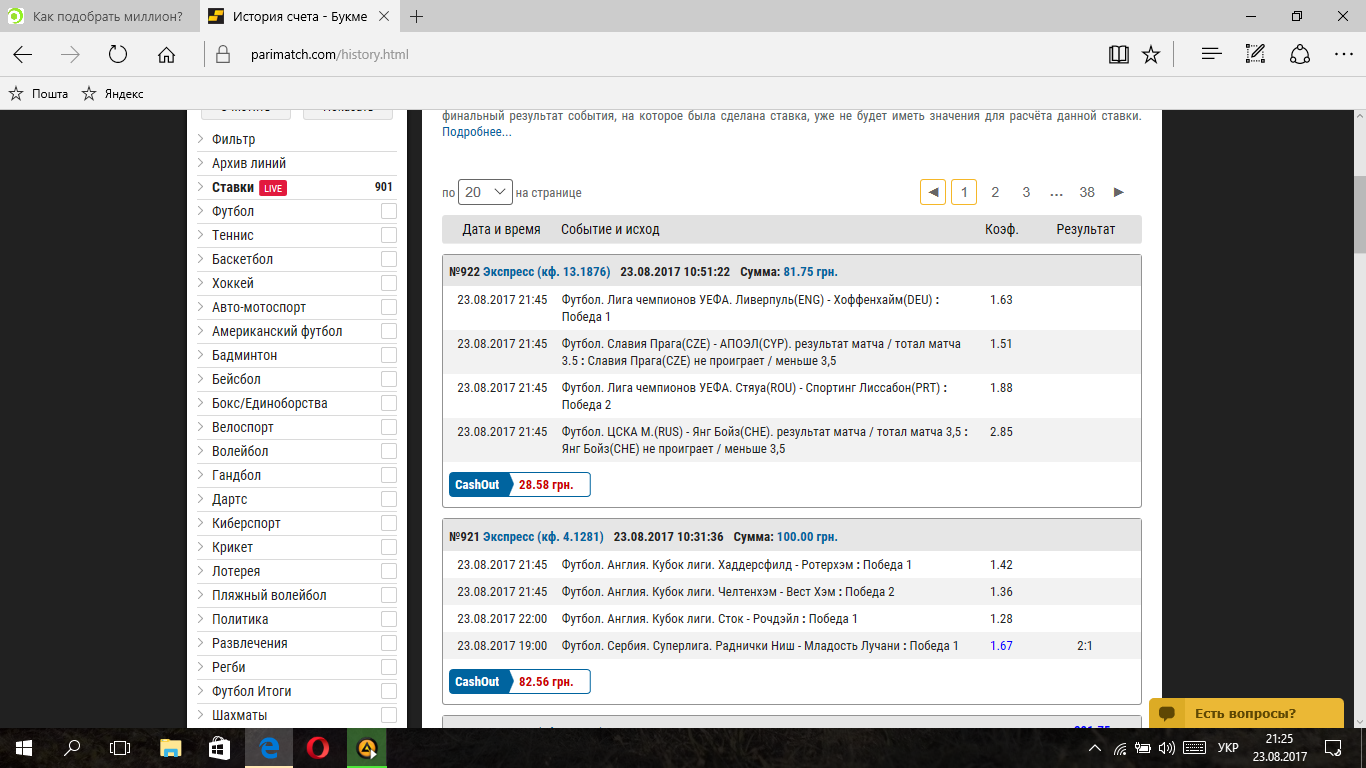Screen dimensions: 1366x768
Task: Tick the Теннис checkbox
Action: click(x=389, y=235)
